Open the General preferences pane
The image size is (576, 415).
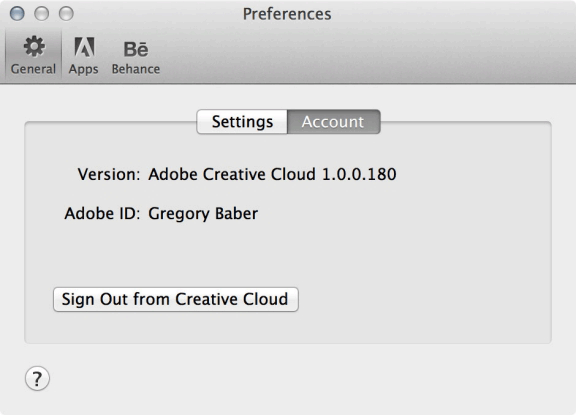click(x=33, y=55)
